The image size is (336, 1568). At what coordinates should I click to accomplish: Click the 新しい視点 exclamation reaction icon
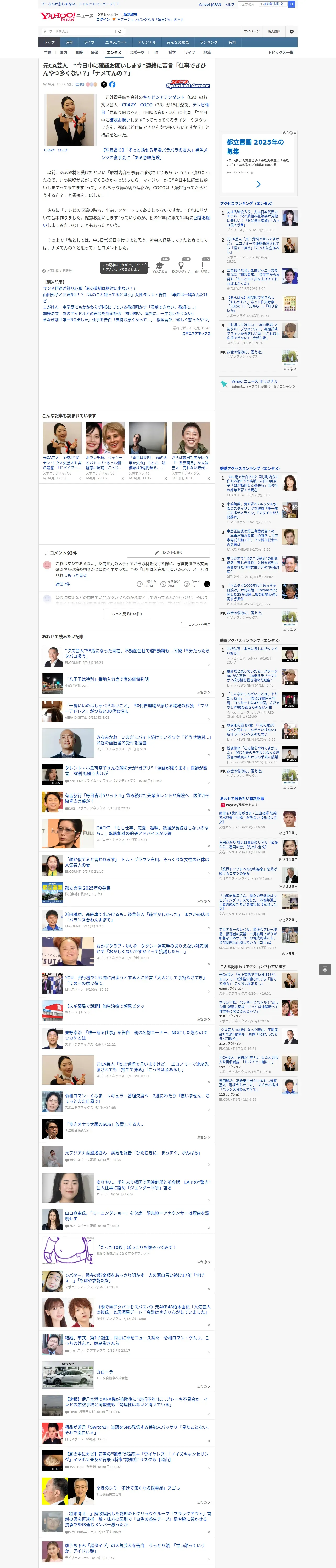(x=203, y=266)
